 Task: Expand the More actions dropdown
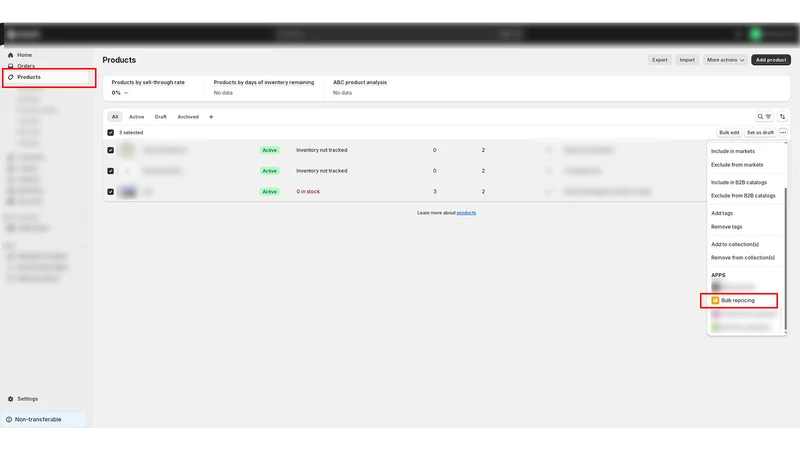[725, 60]
